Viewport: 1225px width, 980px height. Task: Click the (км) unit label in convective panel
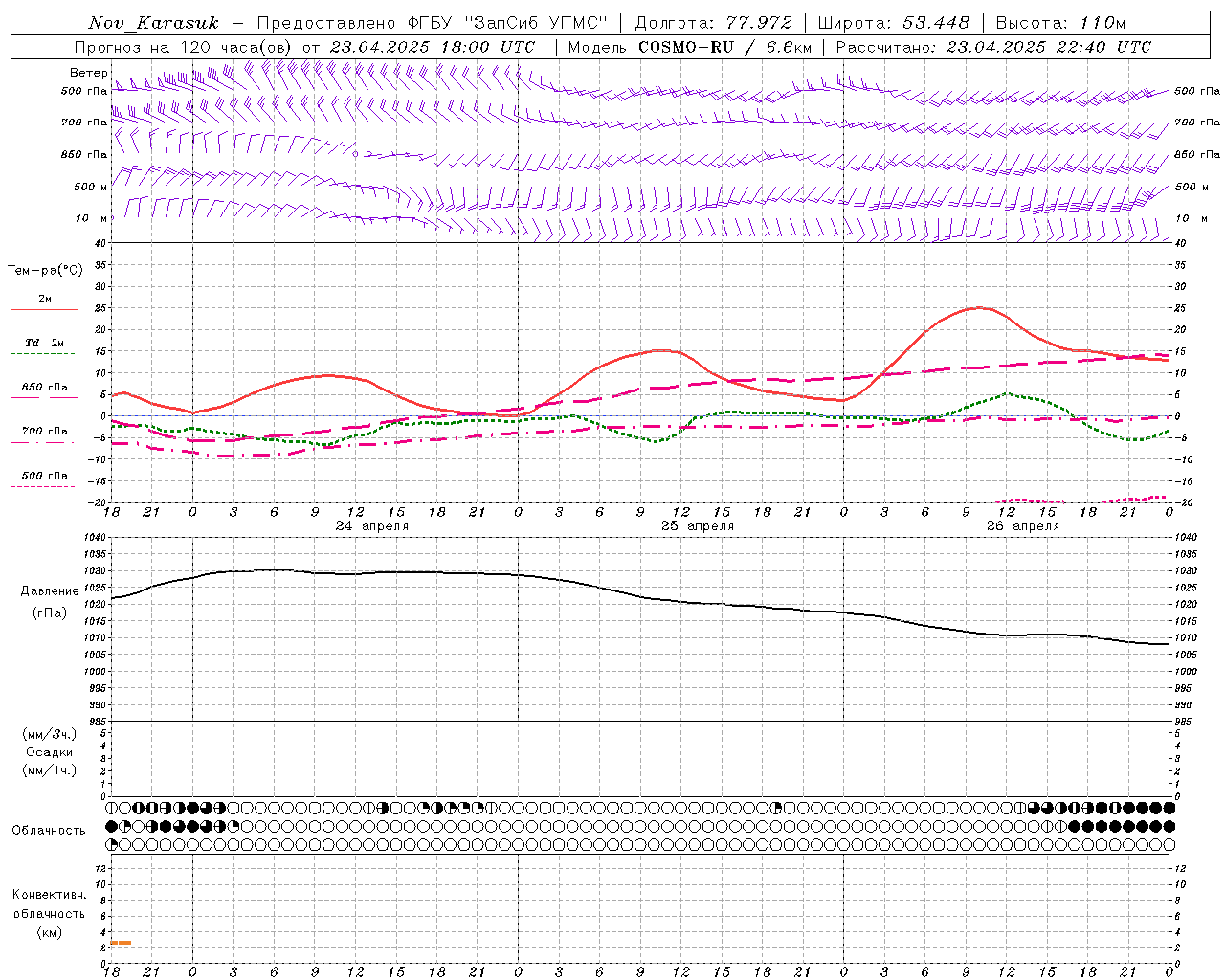point(49,931)
